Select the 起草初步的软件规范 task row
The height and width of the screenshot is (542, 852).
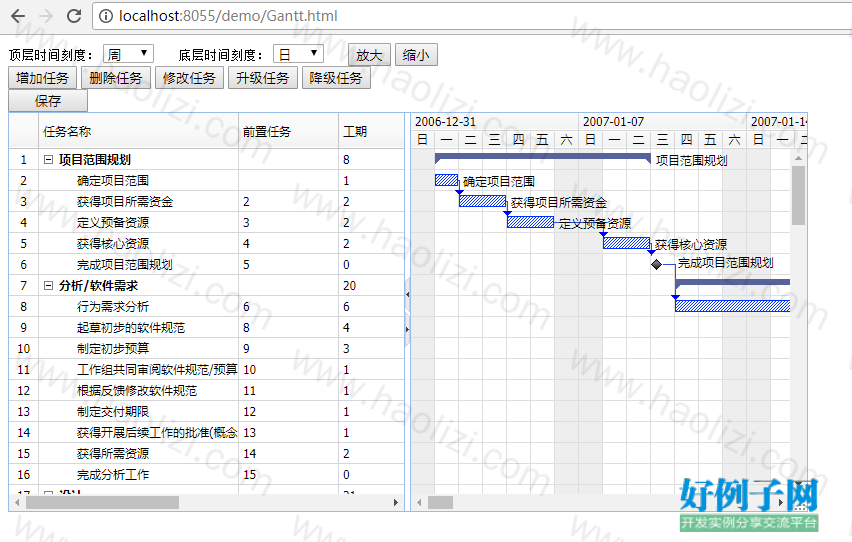(206, 328)
